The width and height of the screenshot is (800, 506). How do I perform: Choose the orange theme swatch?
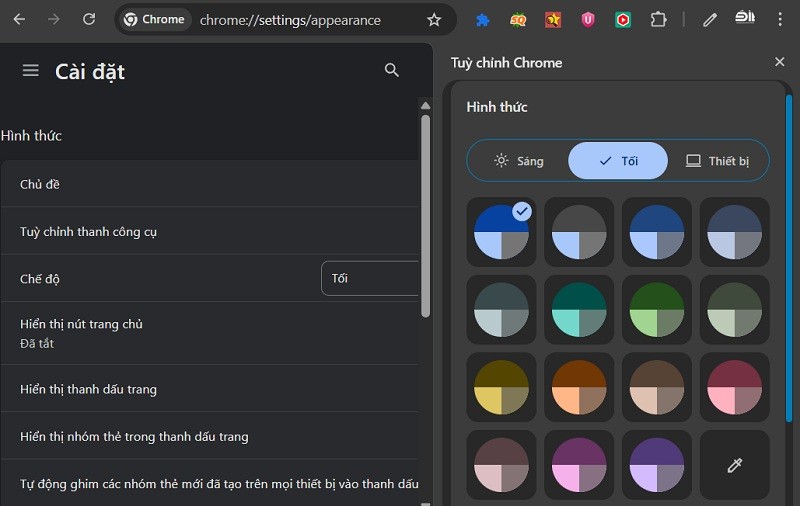point(579,387)
